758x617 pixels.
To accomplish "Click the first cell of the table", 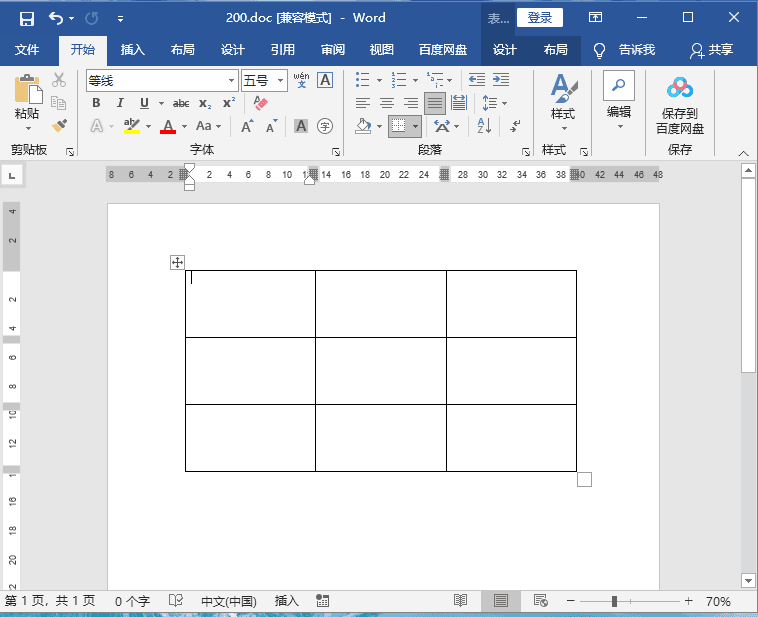I will click(x=250, y=303).
